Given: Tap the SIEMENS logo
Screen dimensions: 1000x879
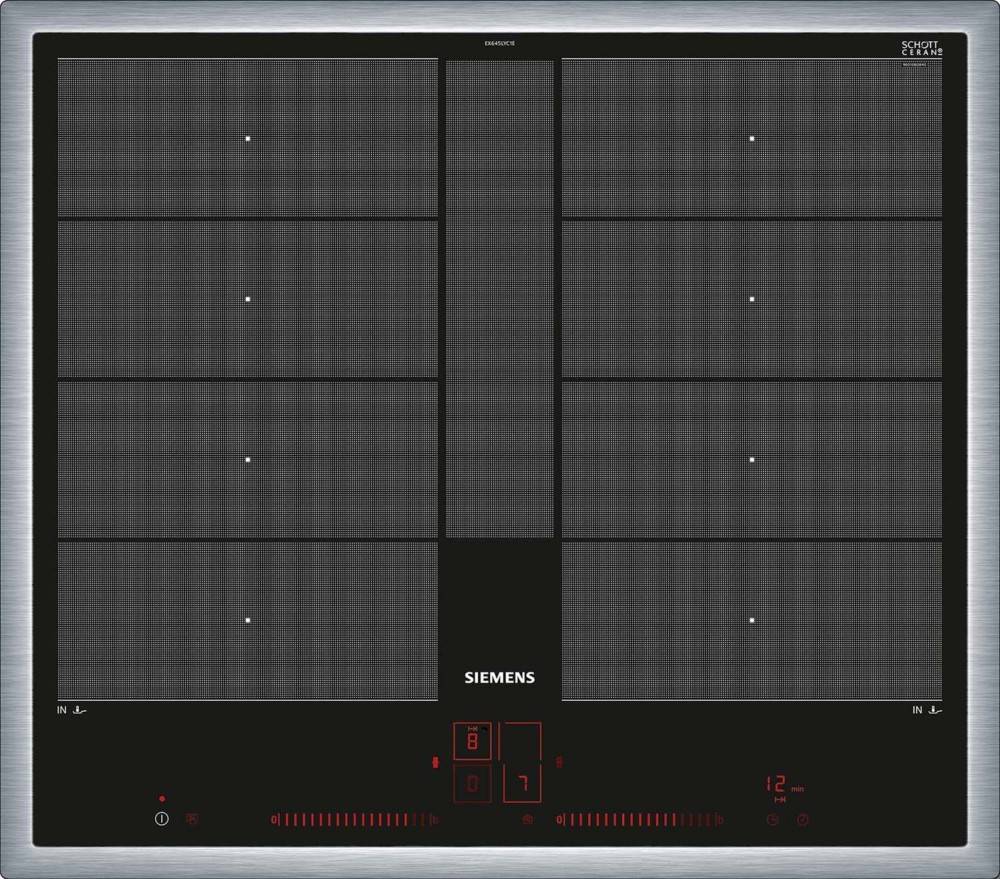Looking at the screenshot, I should click(499, 677).
